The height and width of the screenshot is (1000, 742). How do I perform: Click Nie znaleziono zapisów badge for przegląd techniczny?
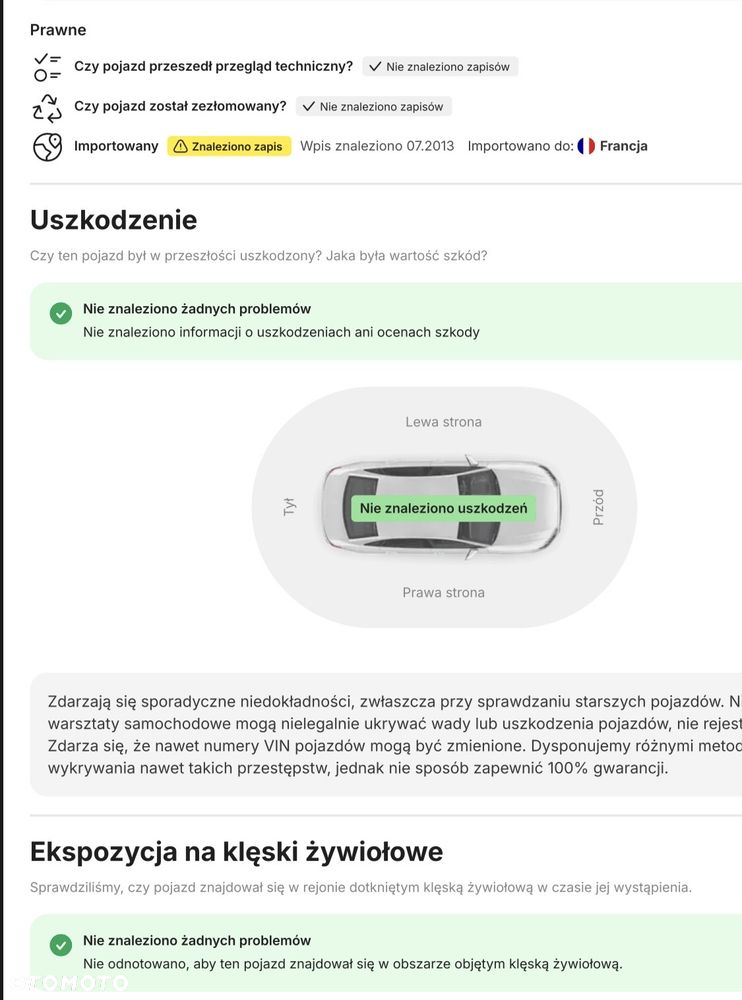point(440,66)
